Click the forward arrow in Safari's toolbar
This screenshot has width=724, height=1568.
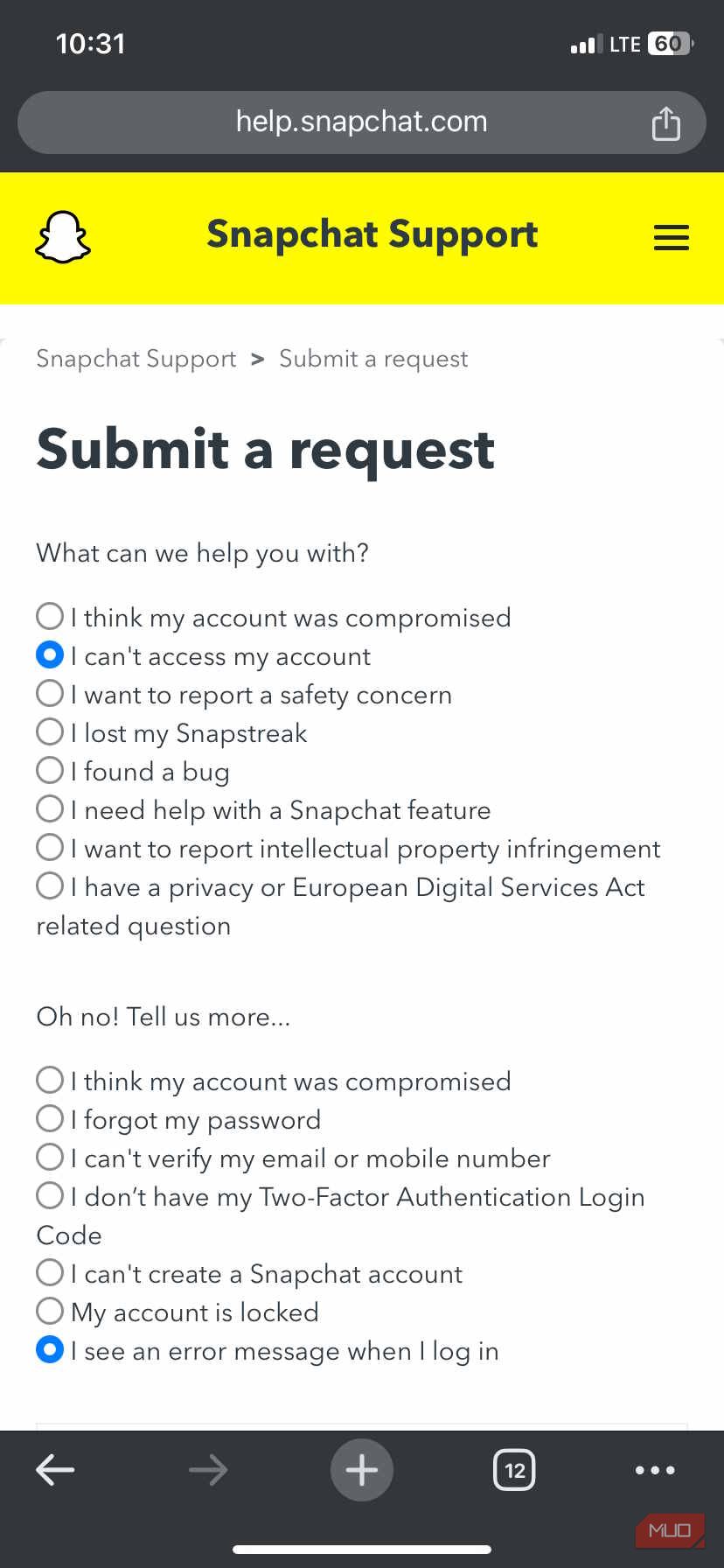tap(208, 1470)
